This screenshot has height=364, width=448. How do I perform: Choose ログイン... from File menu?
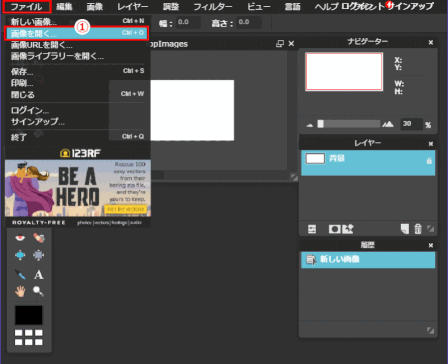(x=77, y=110)
